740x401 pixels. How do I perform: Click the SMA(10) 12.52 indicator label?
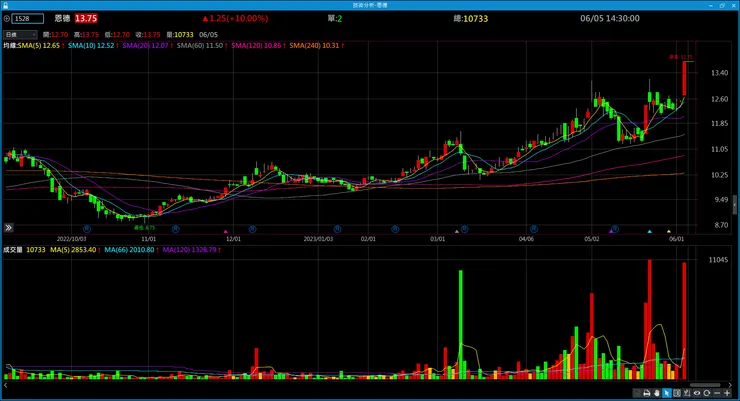point(91,46)
